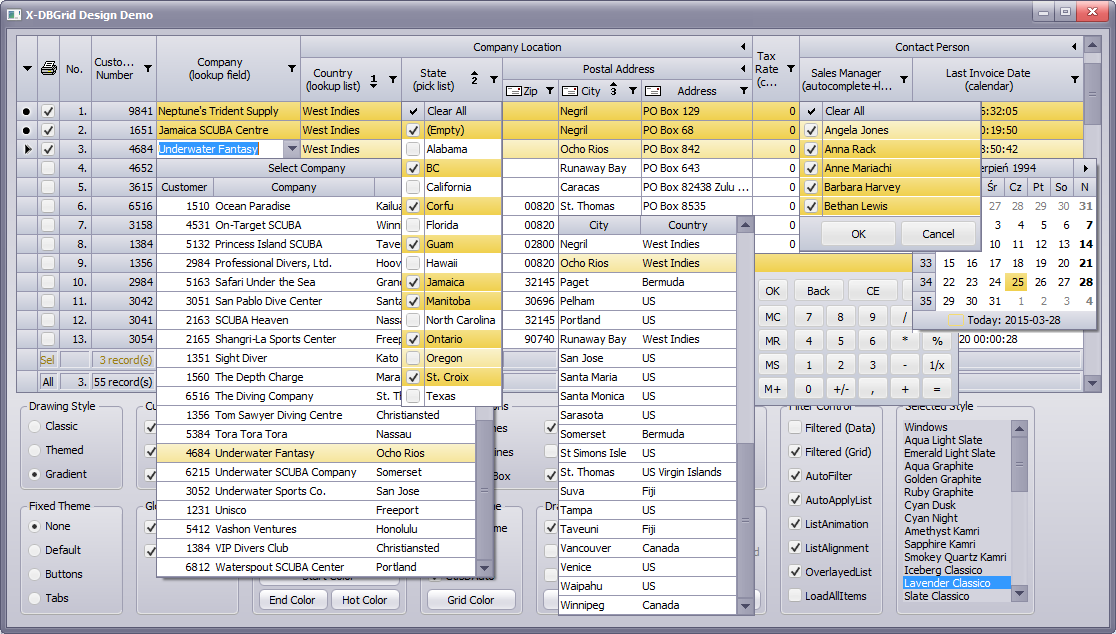Select Slate Classico in style list

936,596
